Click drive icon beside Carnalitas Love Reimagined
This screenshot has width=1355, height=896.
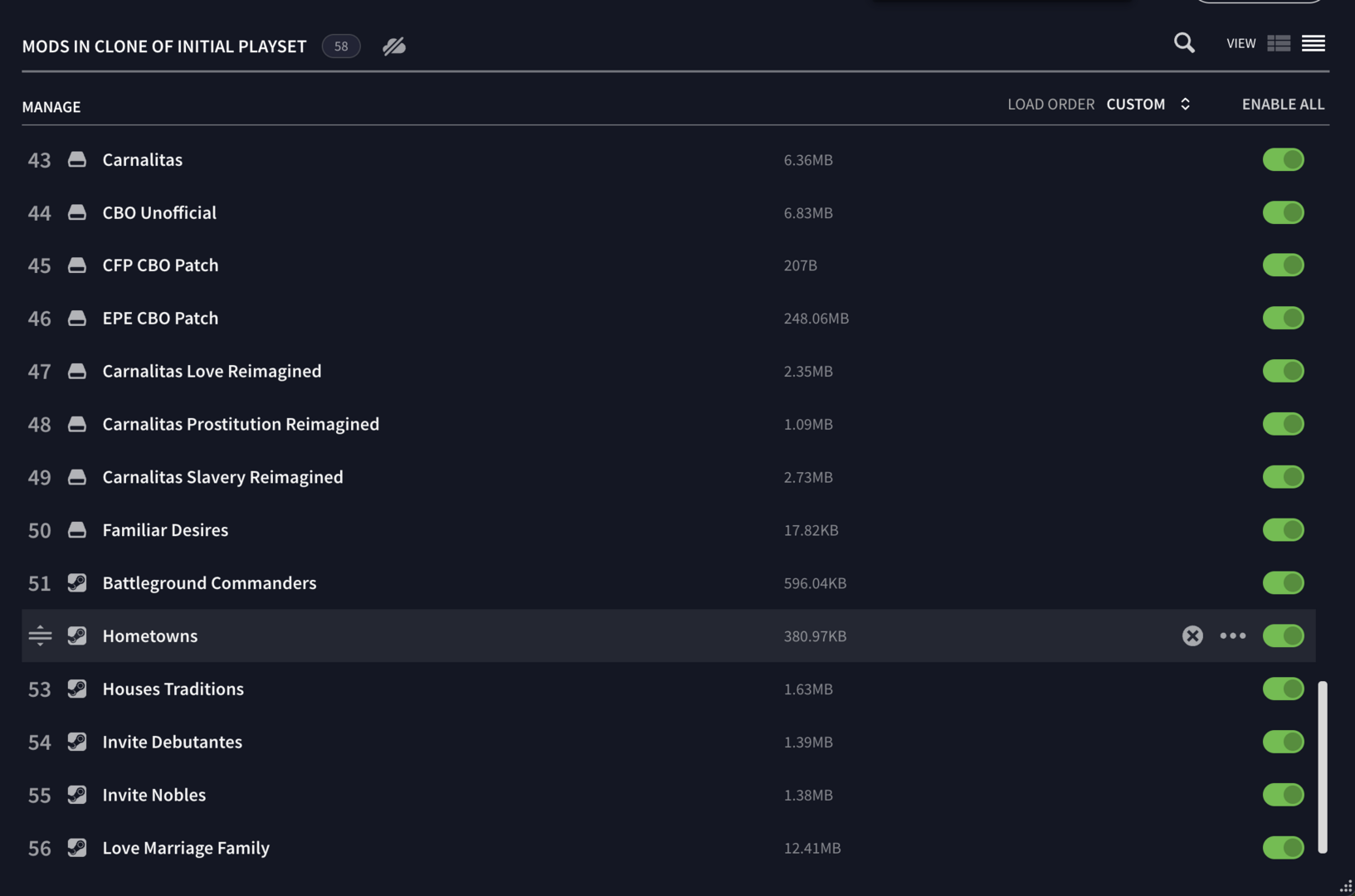[x=77, y=371]
